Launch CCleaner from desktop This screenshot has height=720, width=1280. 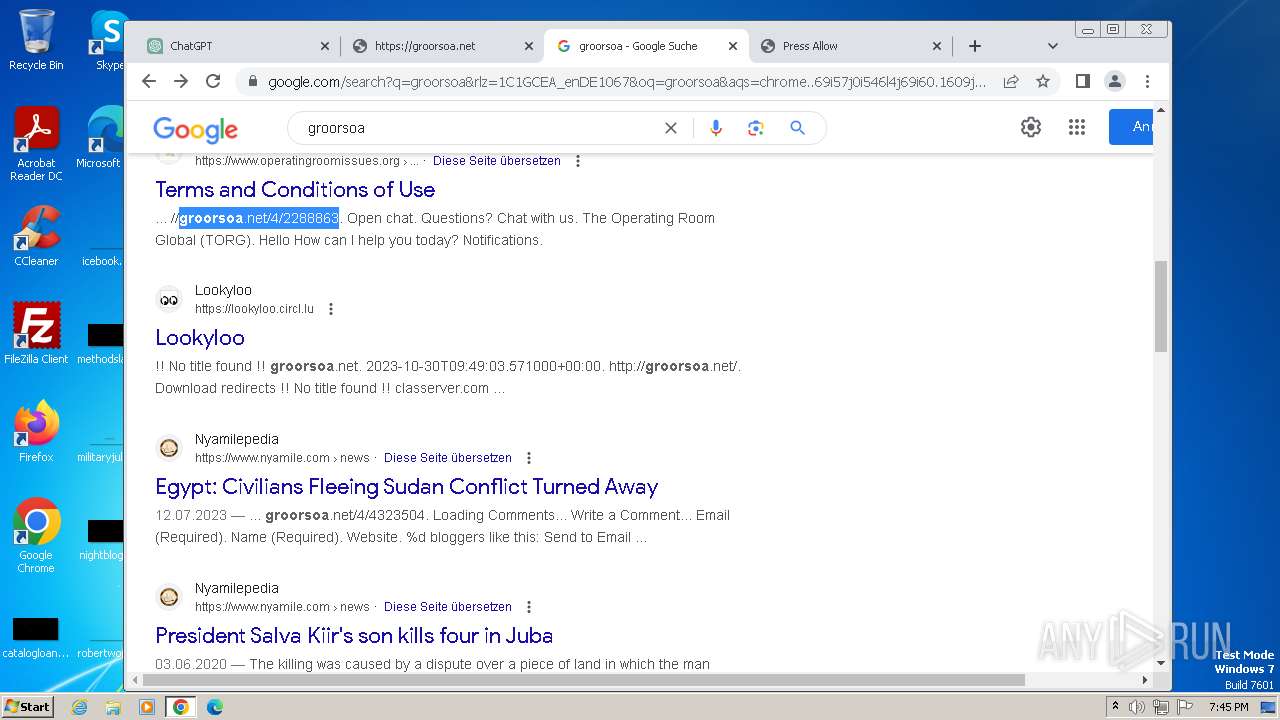click(36, 236)
